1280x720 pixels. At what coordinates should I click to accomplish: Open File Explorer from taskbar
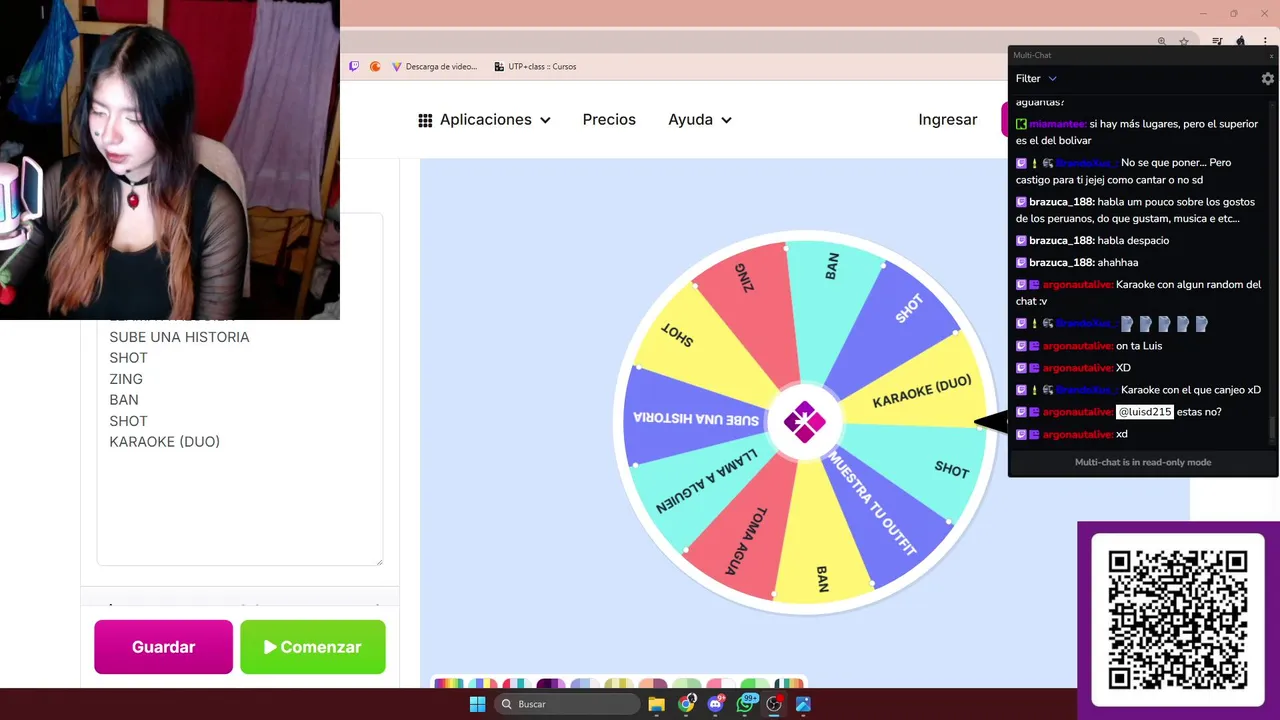pos(657,704)
